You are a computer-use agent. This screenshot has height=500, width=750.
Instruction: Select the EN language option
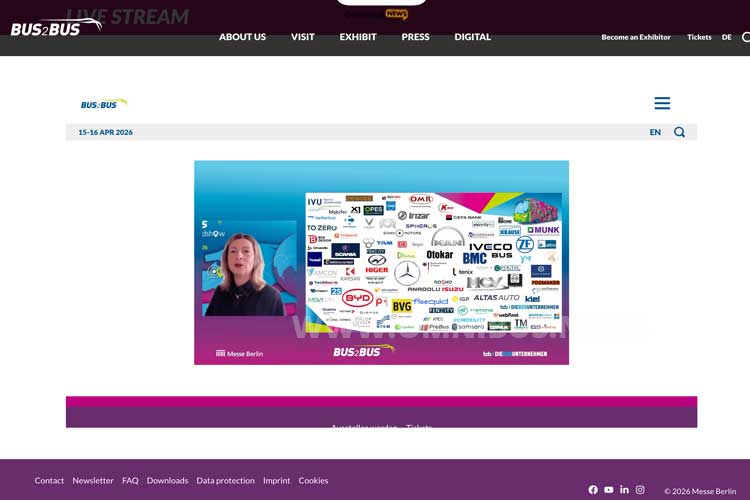coord(655,132)
